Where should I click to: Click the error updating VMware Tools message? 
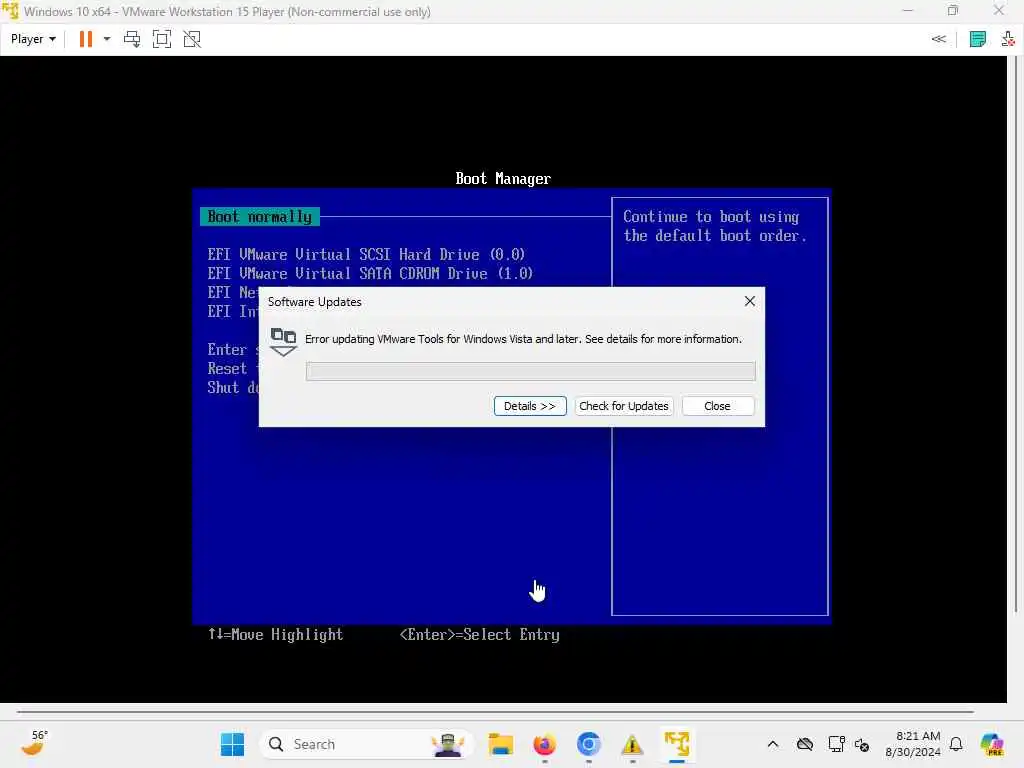[x=523, y=339]
